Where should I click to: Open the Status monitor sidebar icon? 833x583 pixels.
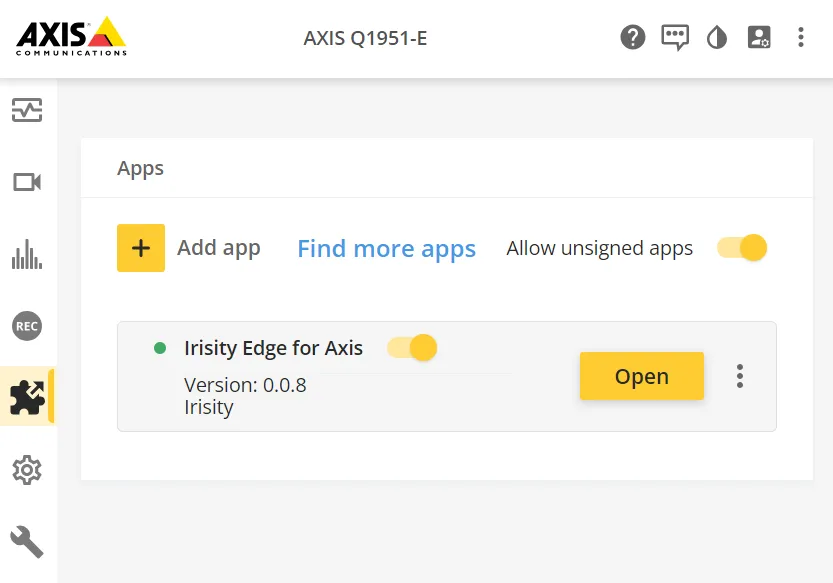[x=27, y=110]
